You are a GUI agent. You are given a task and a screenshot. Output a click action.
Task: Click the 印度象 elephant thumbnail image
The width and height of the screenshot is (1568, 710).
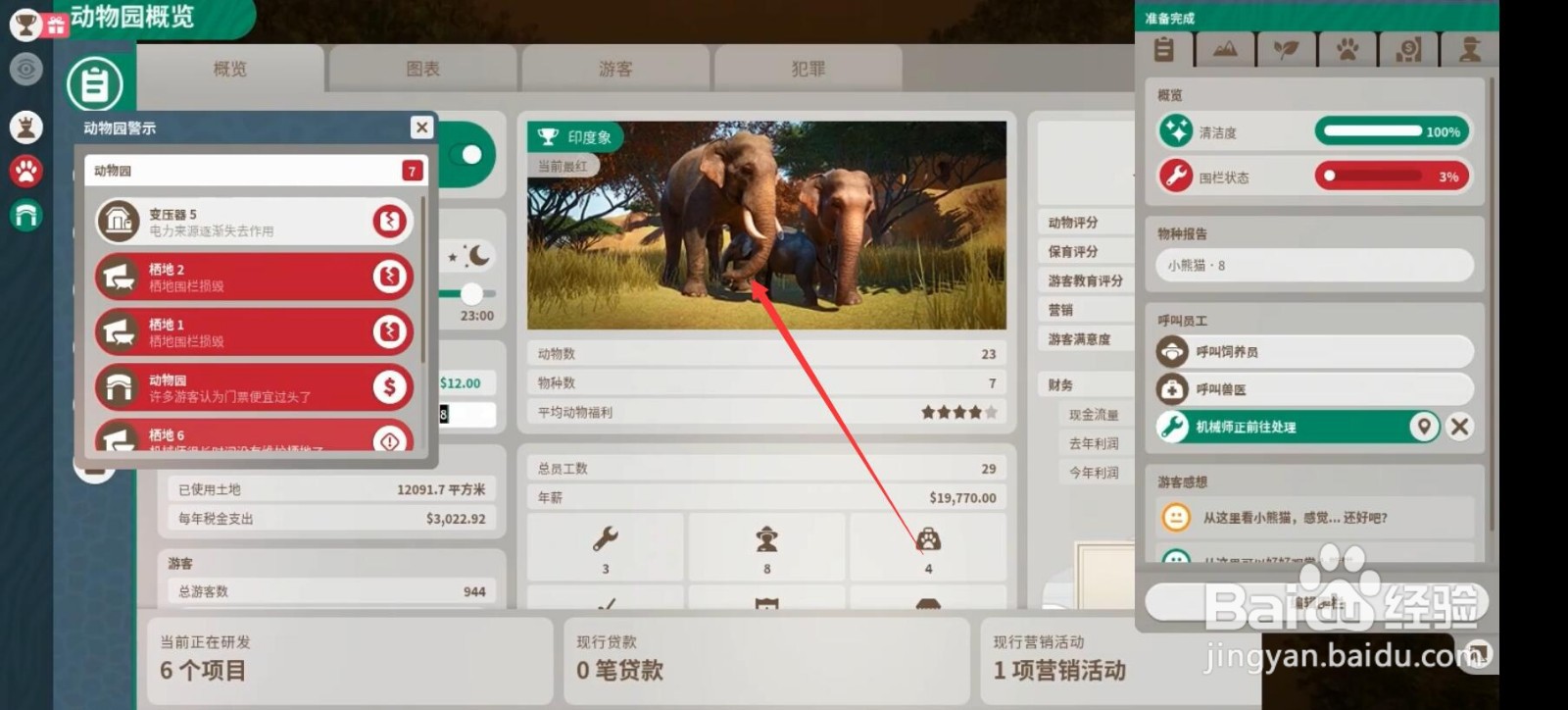(766, 226)
